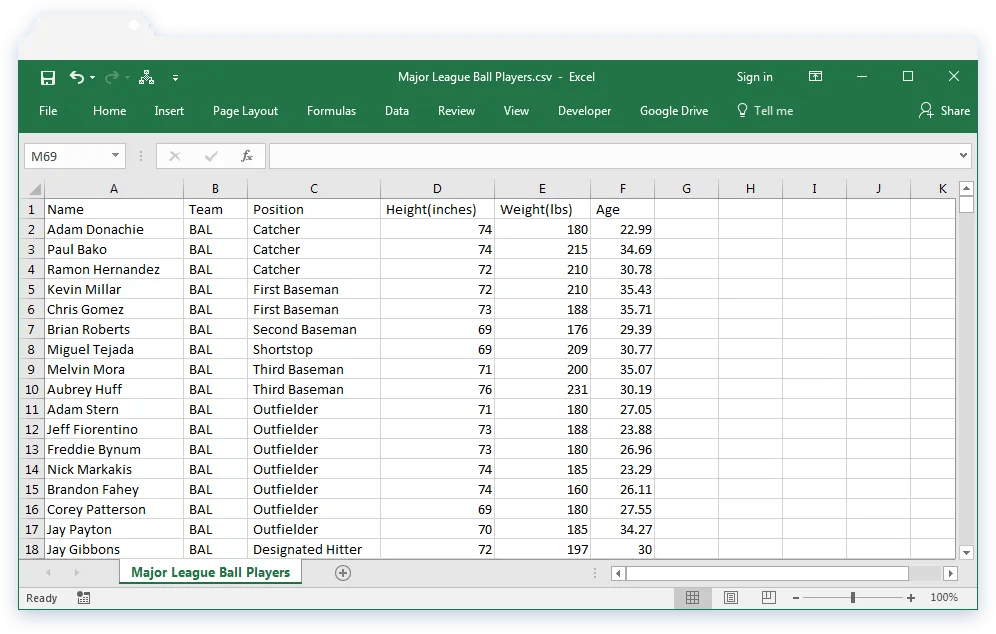Open the Undo history dropdown arrow

point(93,78)
